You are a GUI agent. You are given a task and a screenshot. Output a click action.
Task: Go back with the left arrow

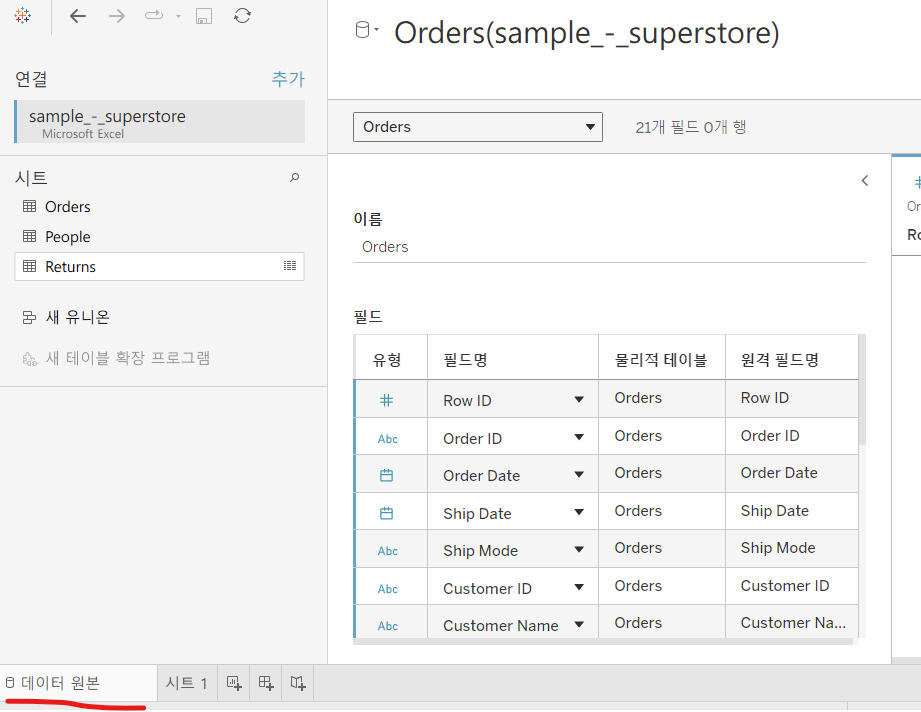click(78, 16)
